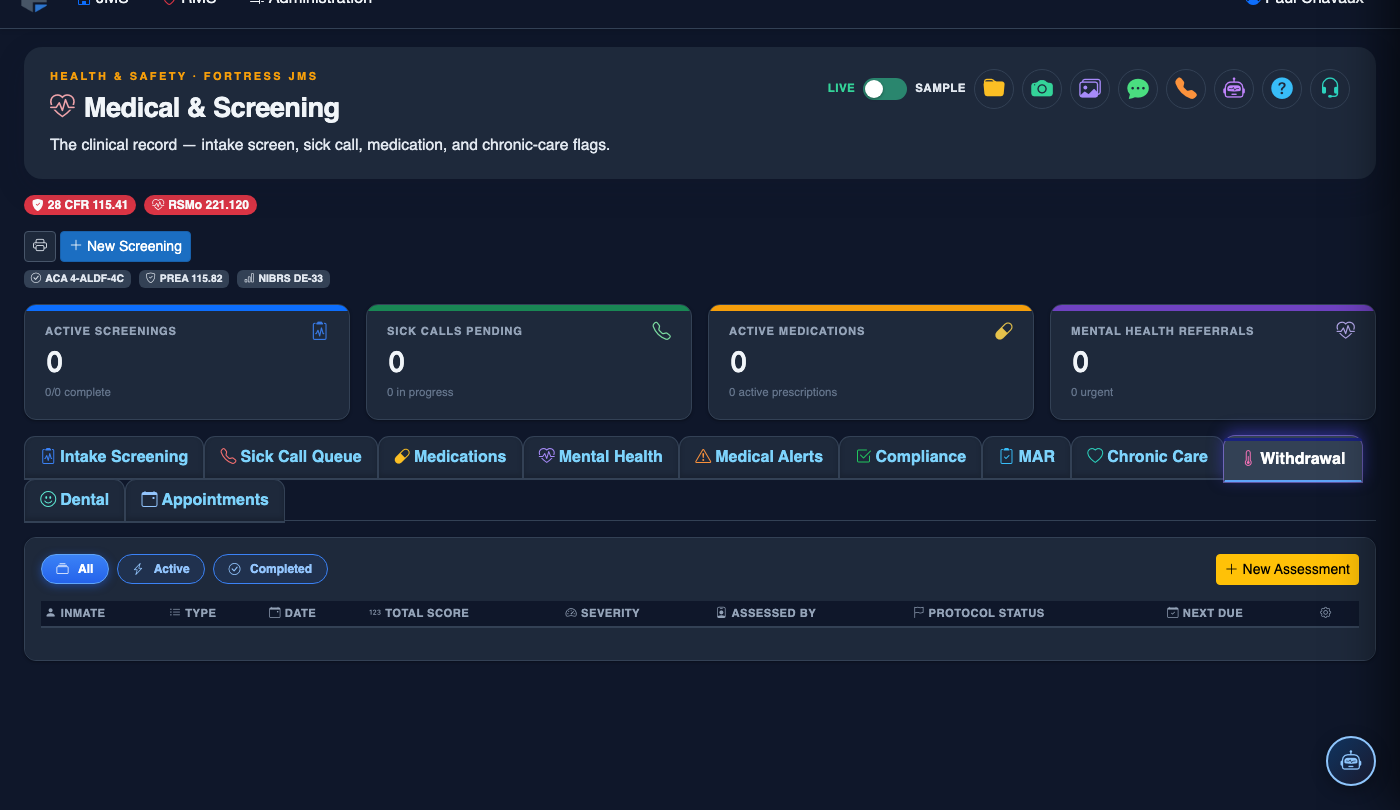Select the Withdrawal tab
The height and width of the screenshot is (810, 1400).
point(1293,459)
